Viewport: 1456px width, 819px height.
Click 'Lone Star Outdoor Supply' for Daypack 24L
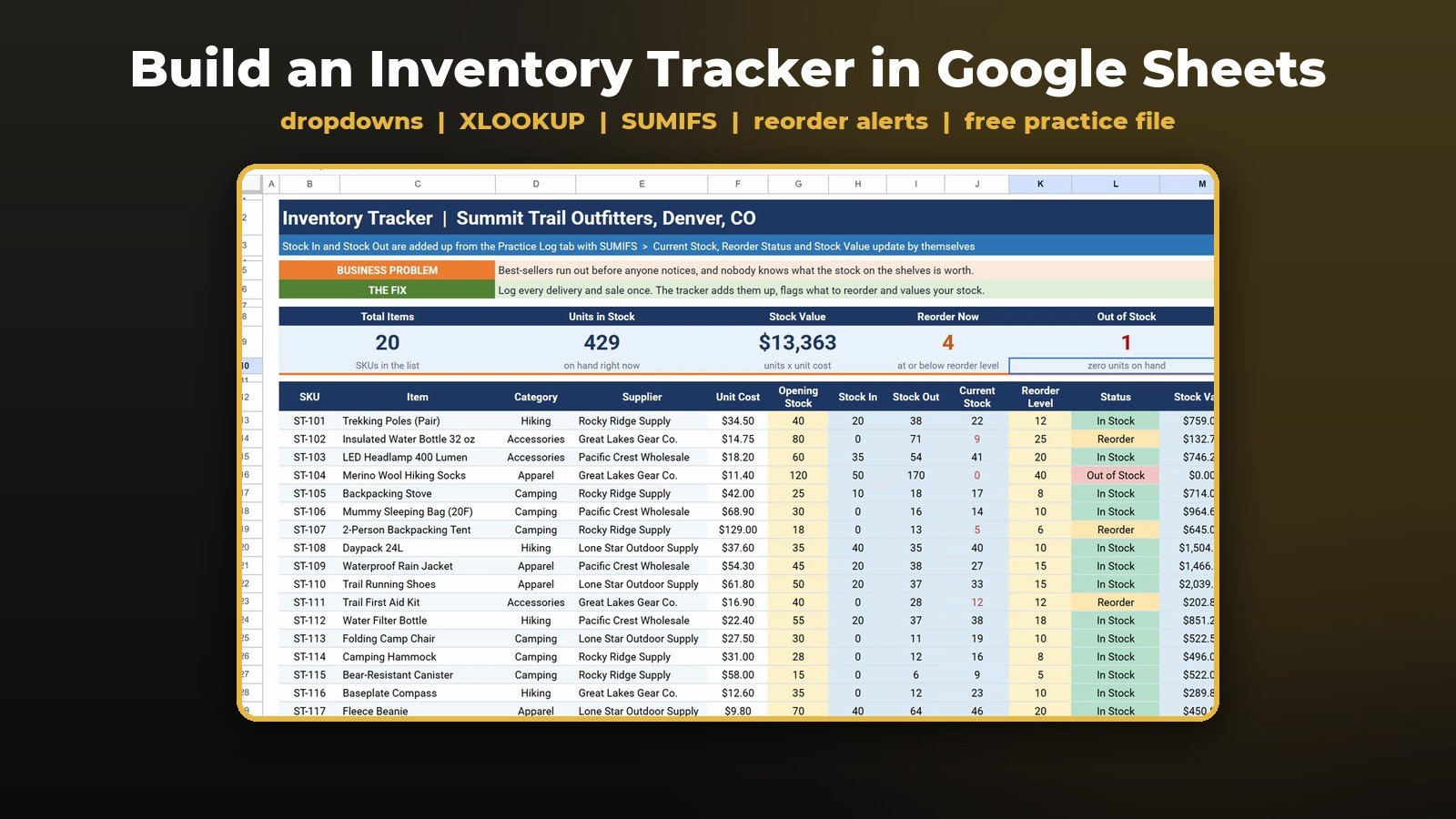point(642,548)
